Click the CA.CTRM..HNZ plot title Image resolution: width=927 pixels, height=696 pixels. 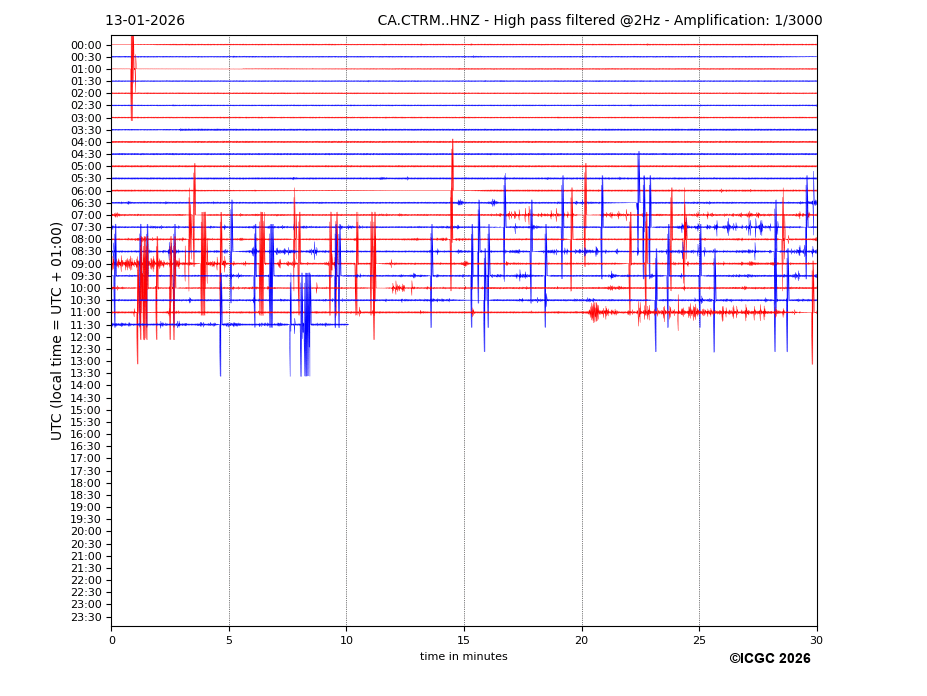(x=599, y=21)
